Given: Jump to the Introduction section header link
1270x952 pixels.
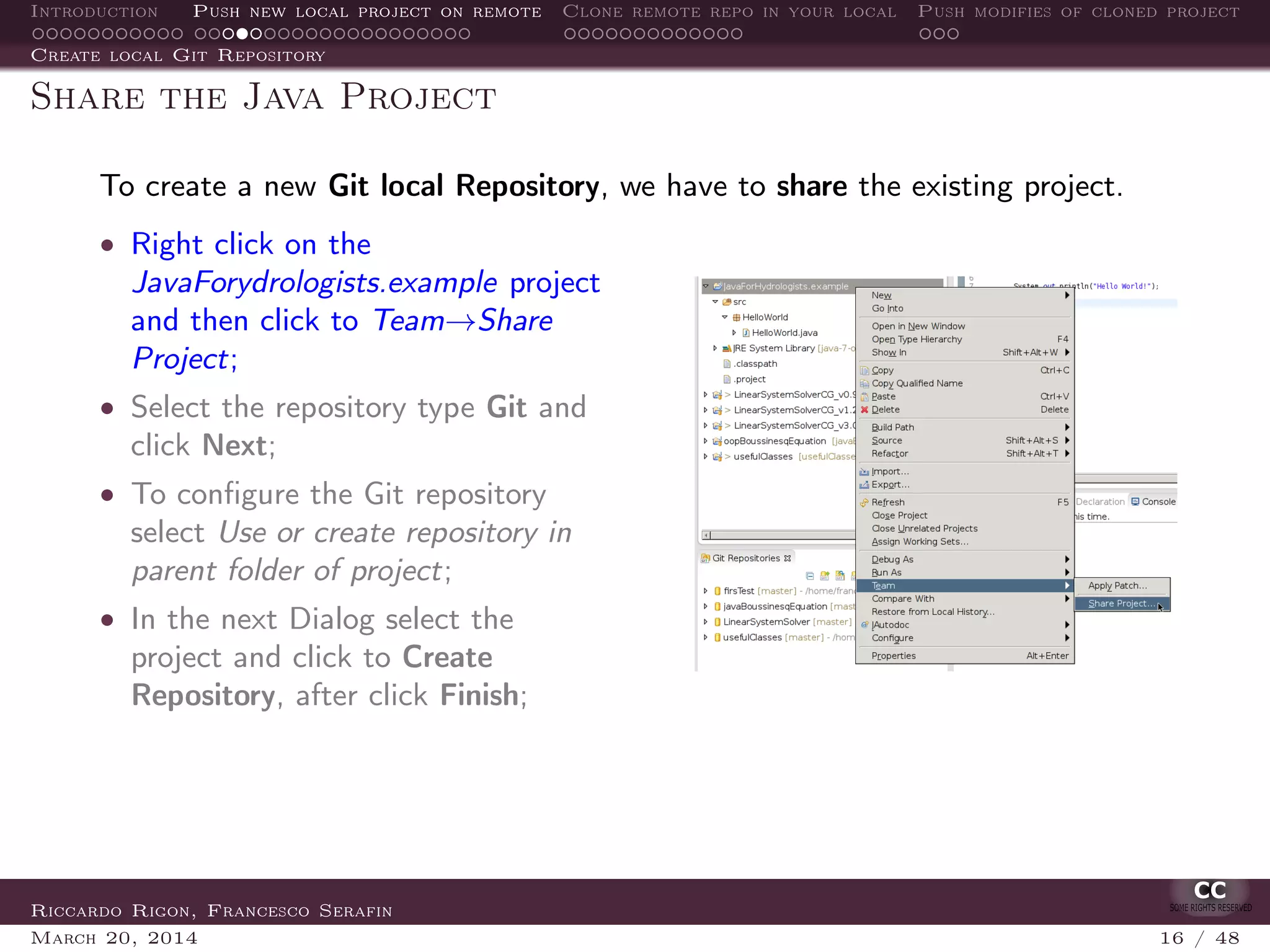Looking at the screenshot, I should point(94,12).
